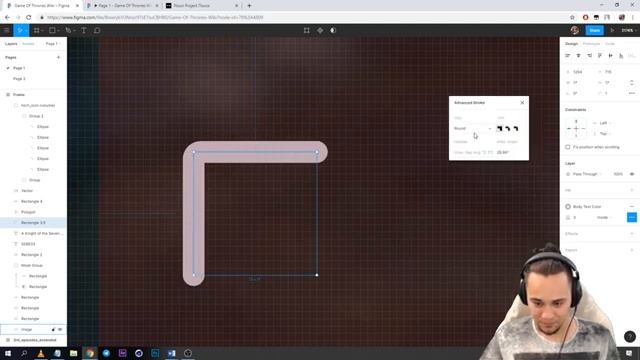The image size is (640, 360).
Task: Click the Create Component icon
Action: point(320,30)
